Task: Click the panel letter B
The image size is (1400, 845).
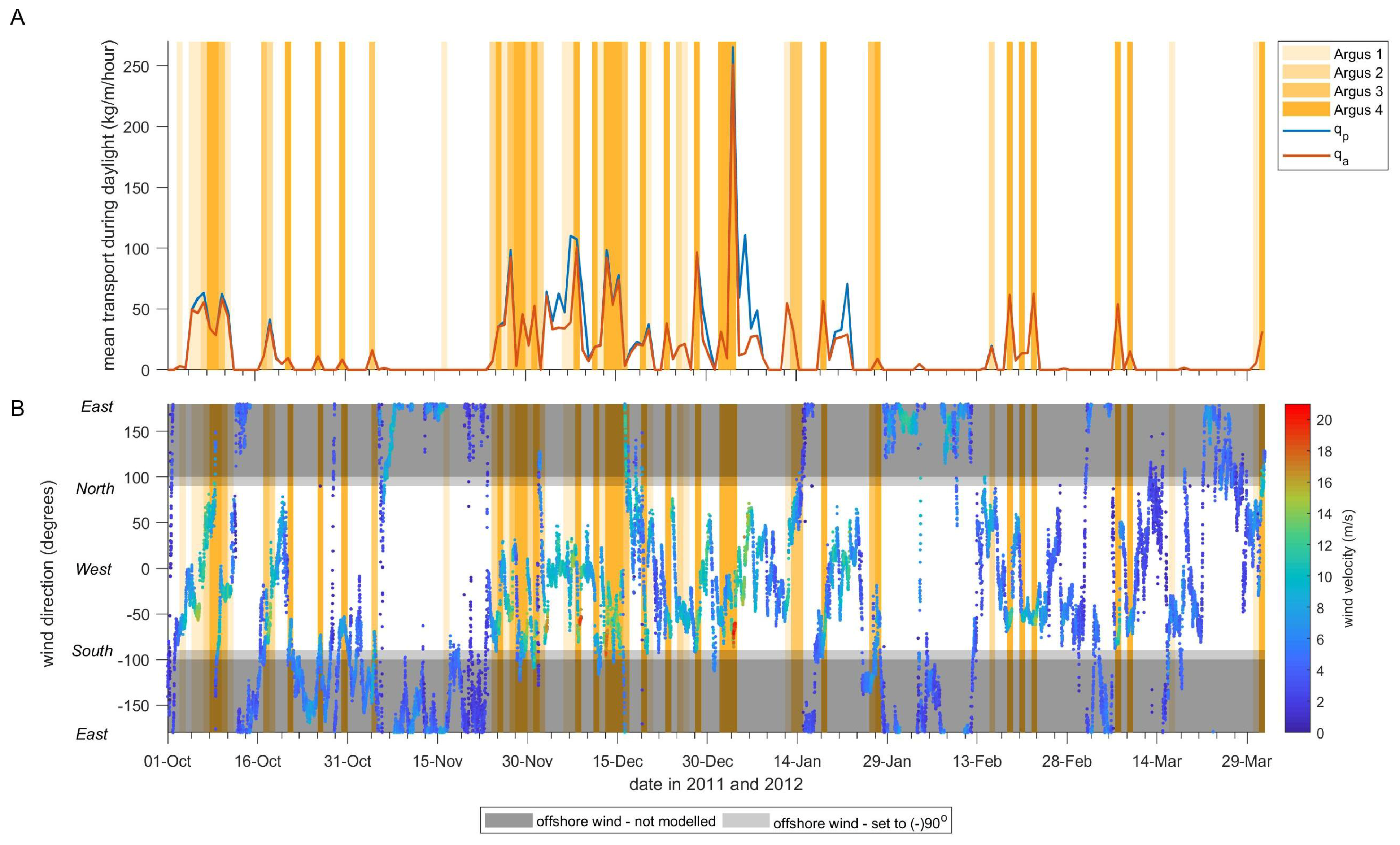Action: (x=18, y=409)
